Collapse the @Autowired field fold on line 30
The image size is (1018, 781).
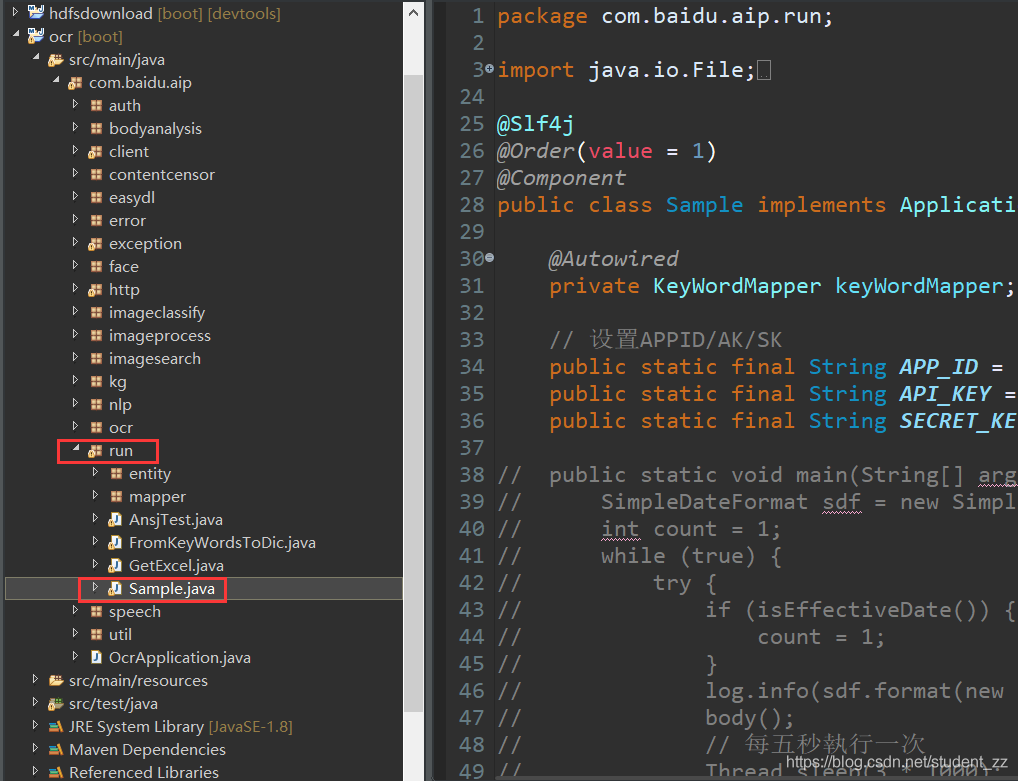490,258
